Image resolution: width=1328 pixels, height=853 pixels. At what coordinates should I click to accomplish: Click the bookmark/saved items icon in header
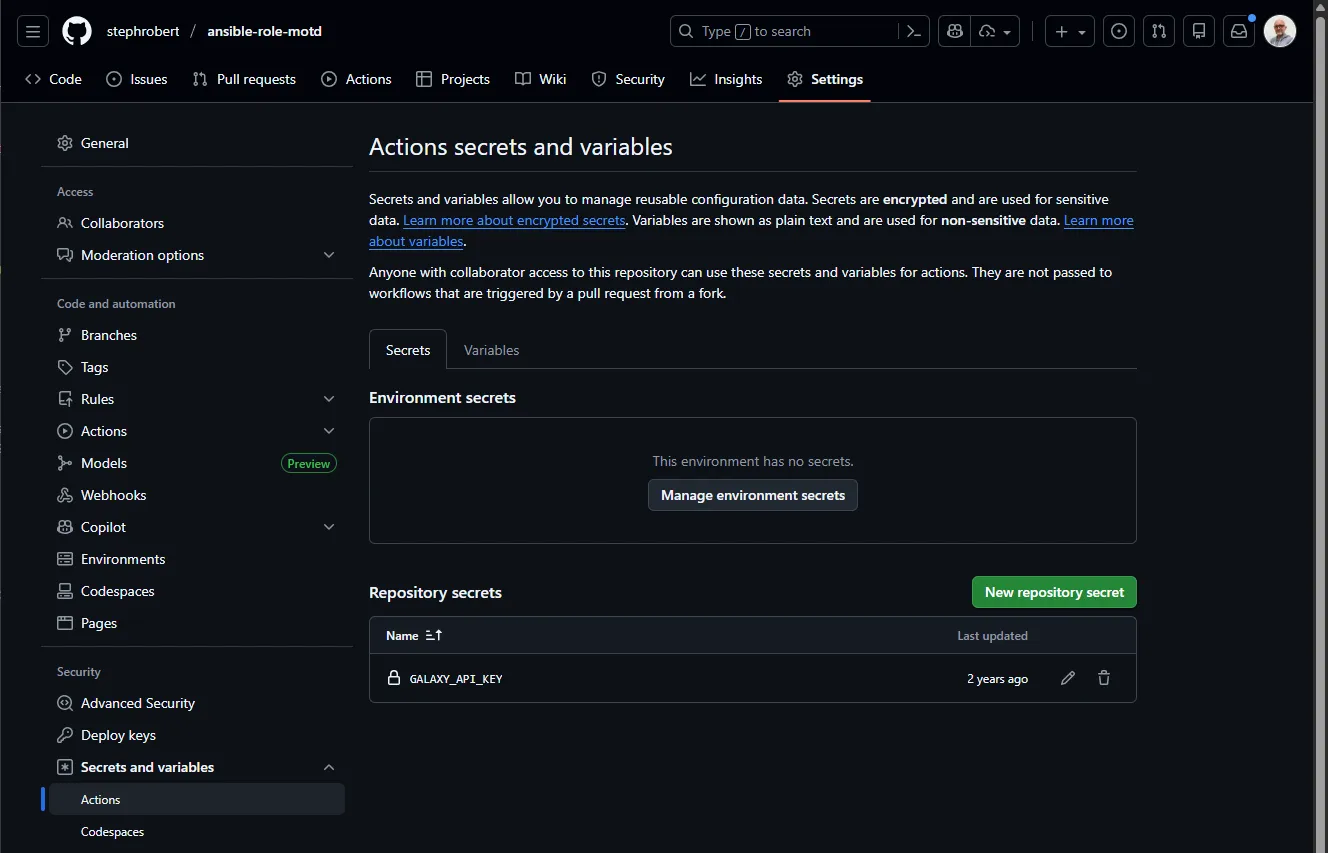pyautogui.click(x=1198, y=31)
